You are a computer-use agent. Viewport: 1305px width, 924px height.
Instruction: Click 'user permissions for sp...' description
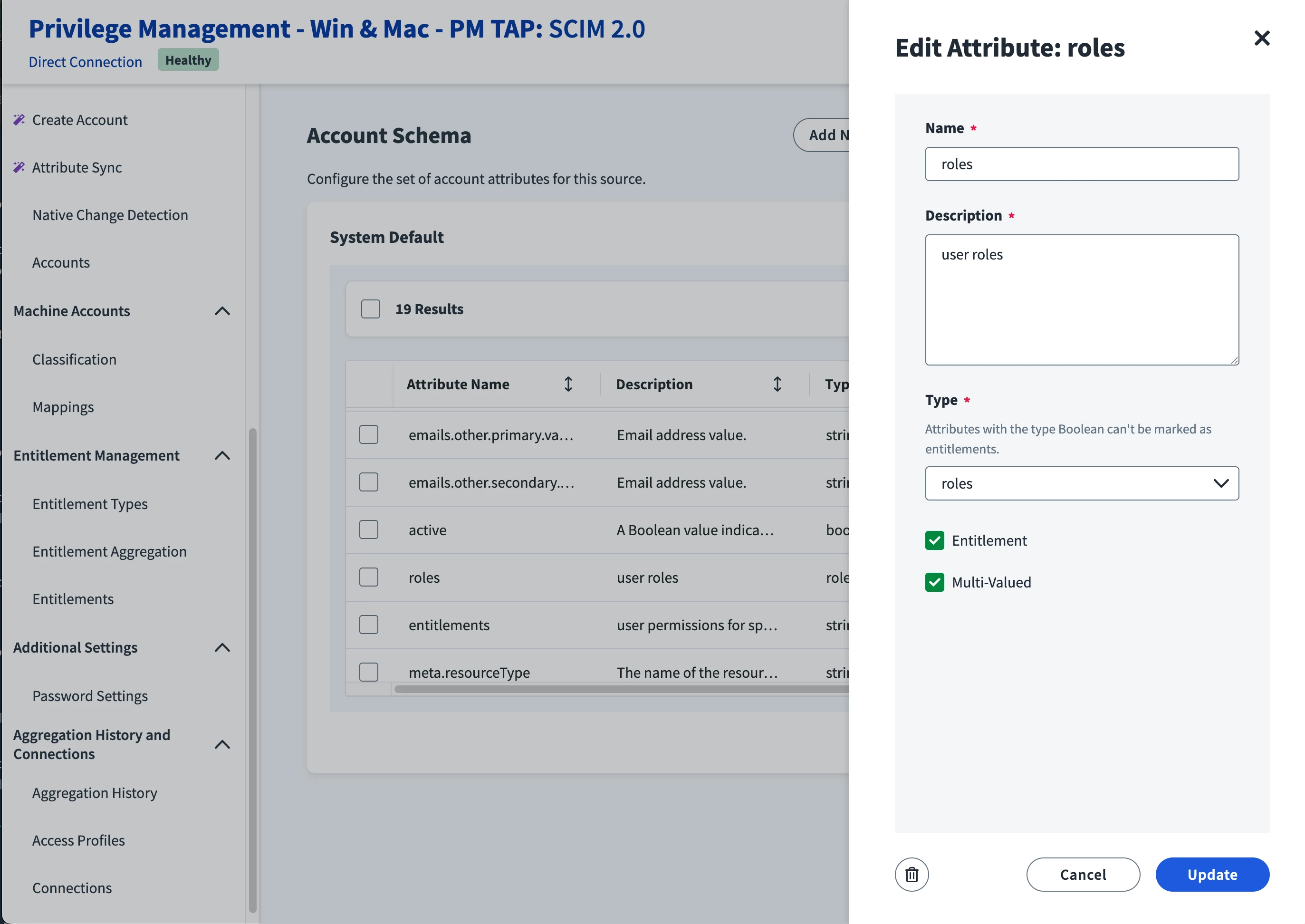point(697,625)
